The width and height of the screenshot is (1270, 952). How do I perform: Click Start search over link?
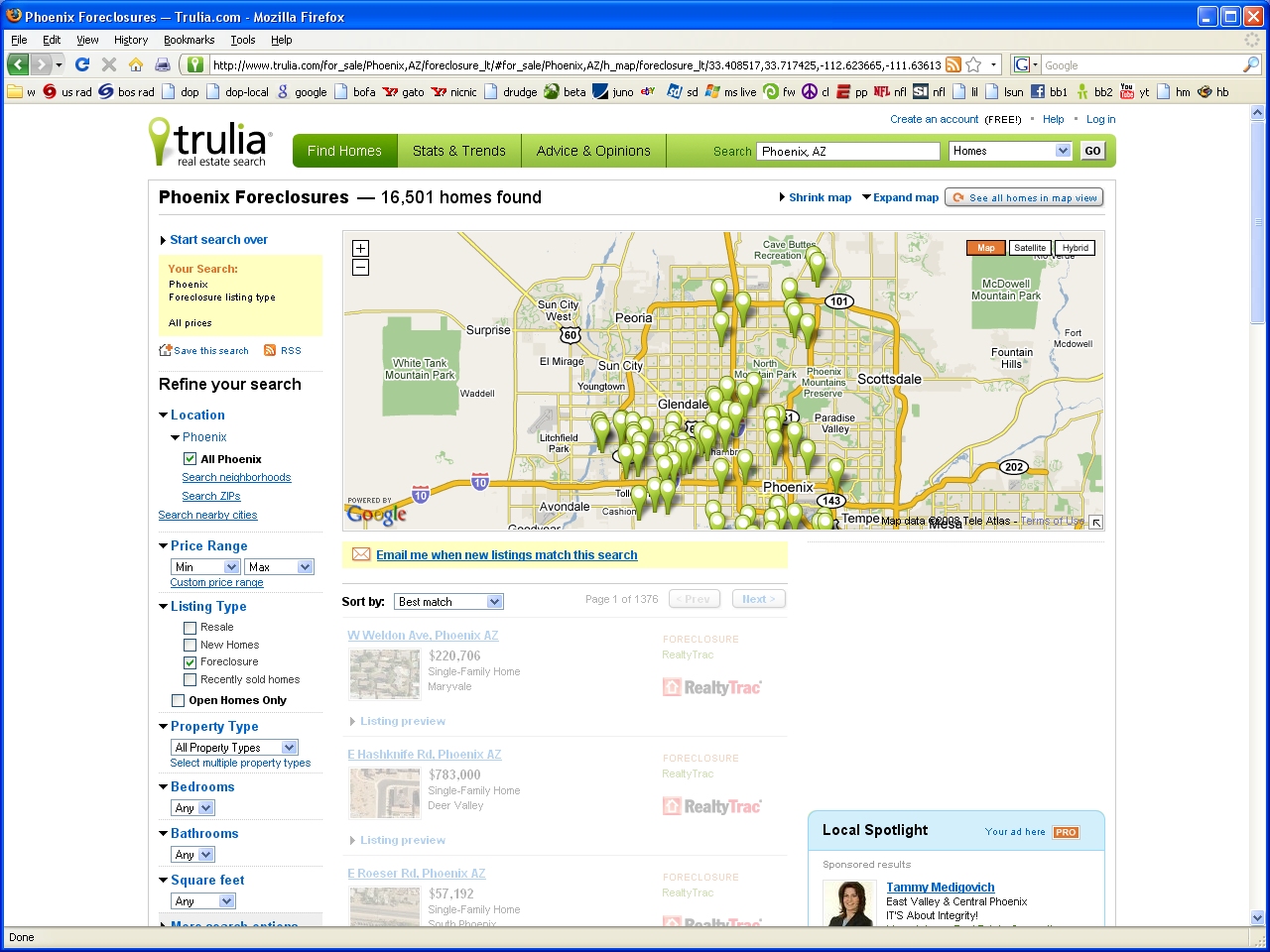(x=218, y=240)
